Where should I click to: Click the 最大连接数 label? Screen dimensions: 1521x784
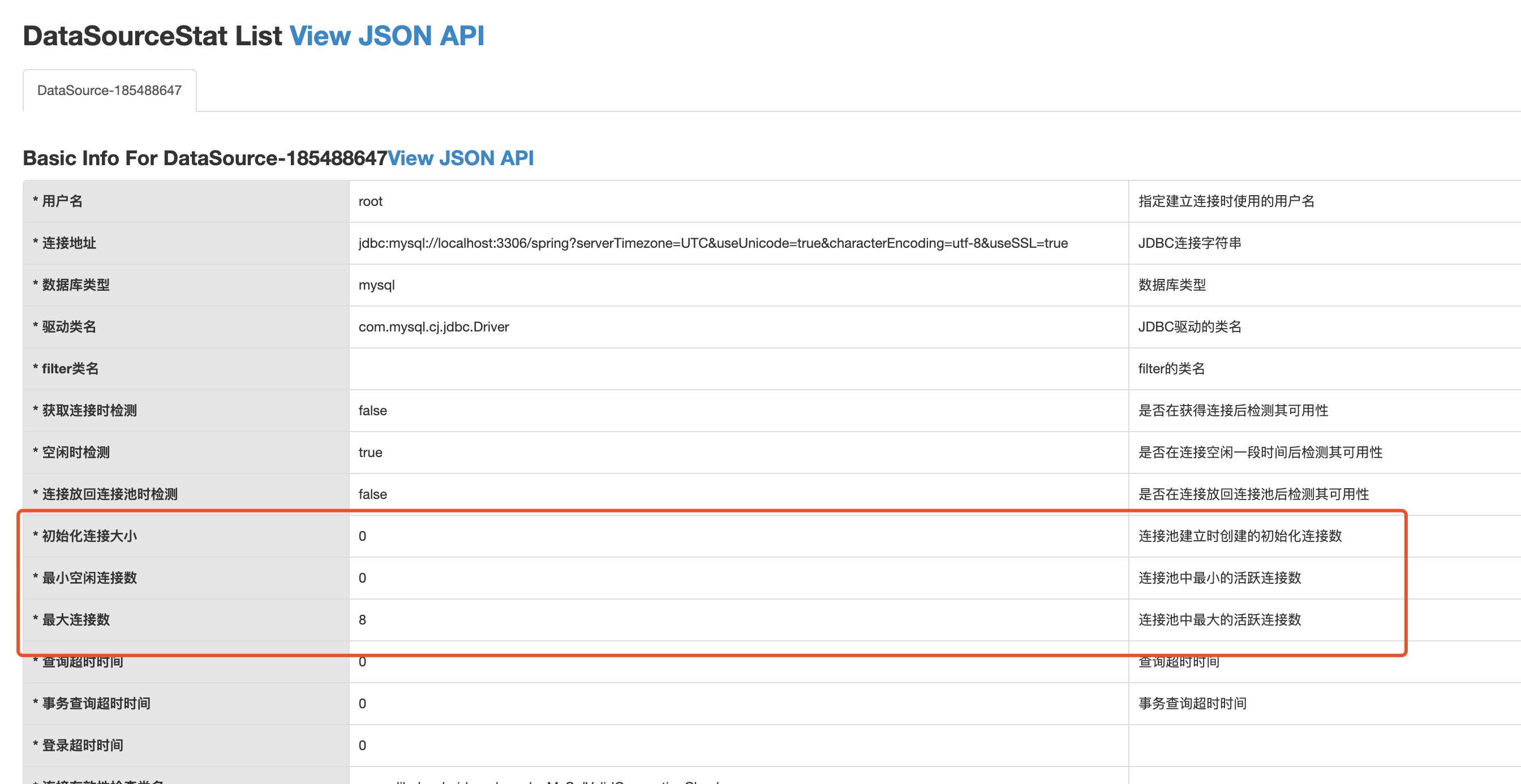71,621
